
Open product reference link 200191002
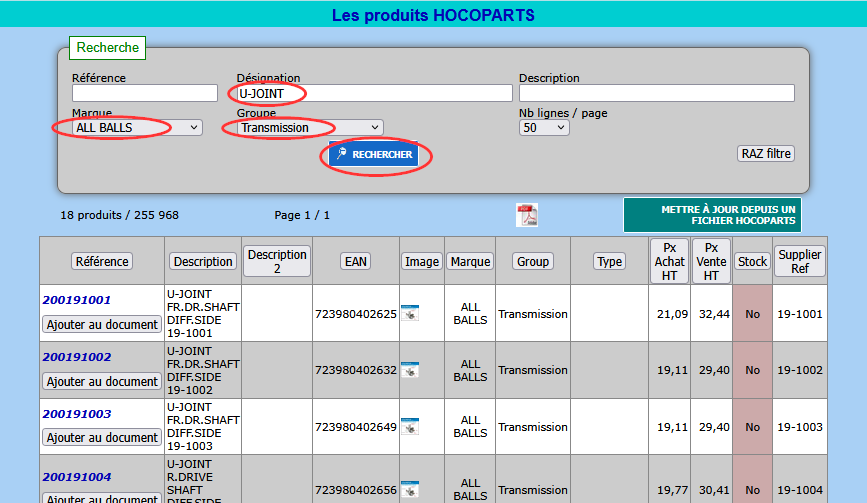pos(77,357)
